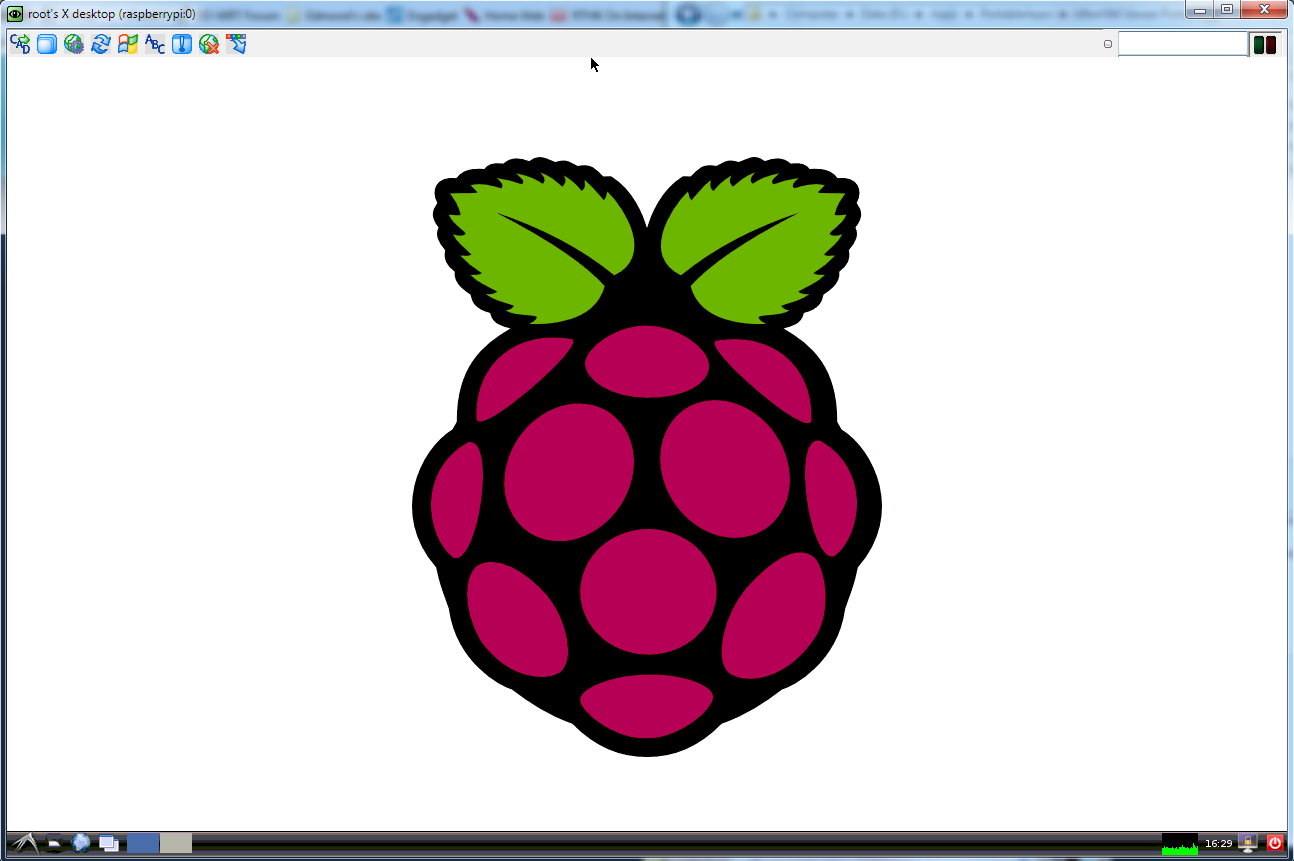Click the 16:29 clock in the panel
This screenshot has height=861, width=1294.
[1218, 844]
